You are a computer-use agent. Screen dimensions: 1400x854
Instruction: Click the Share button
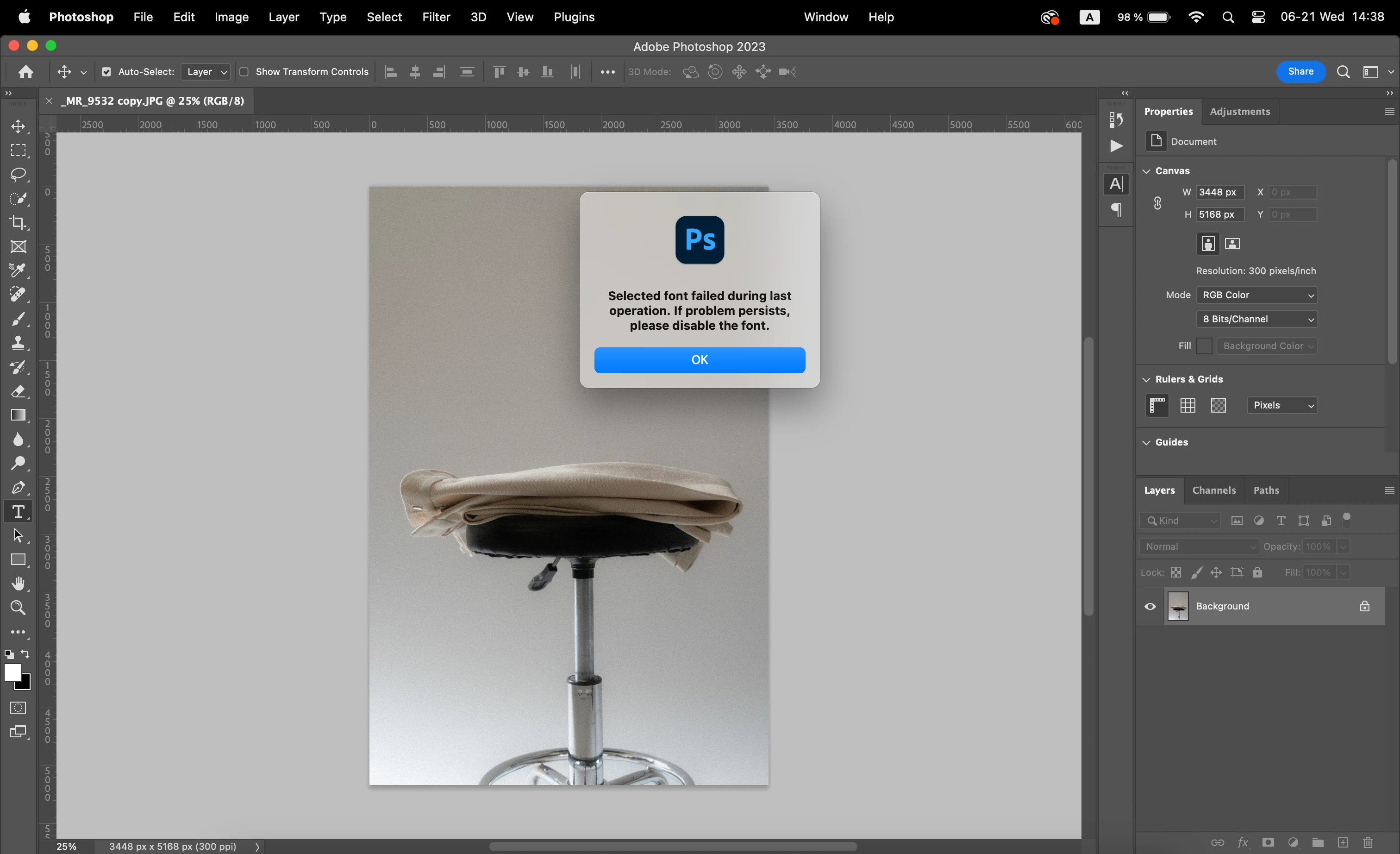[x=1300, y=72]
